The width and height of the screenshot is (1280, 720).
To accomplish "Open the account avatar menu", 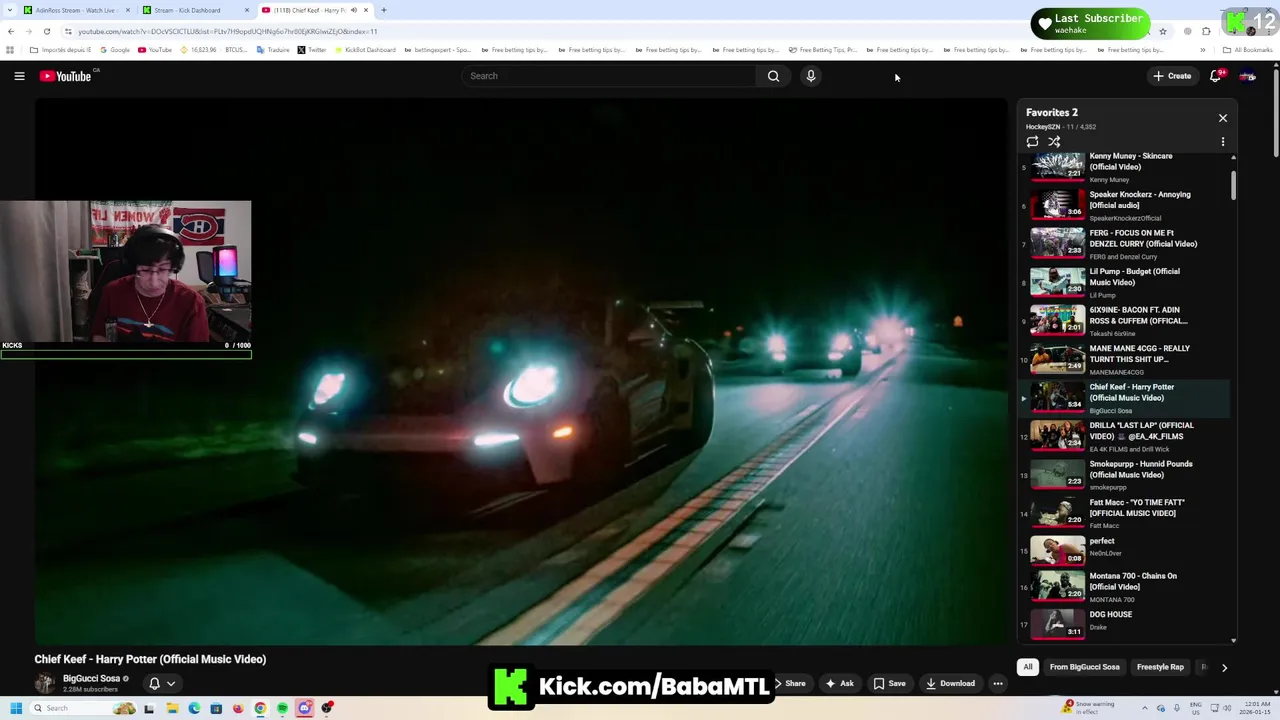I will pyautogui.click(x=1248, y=76).
